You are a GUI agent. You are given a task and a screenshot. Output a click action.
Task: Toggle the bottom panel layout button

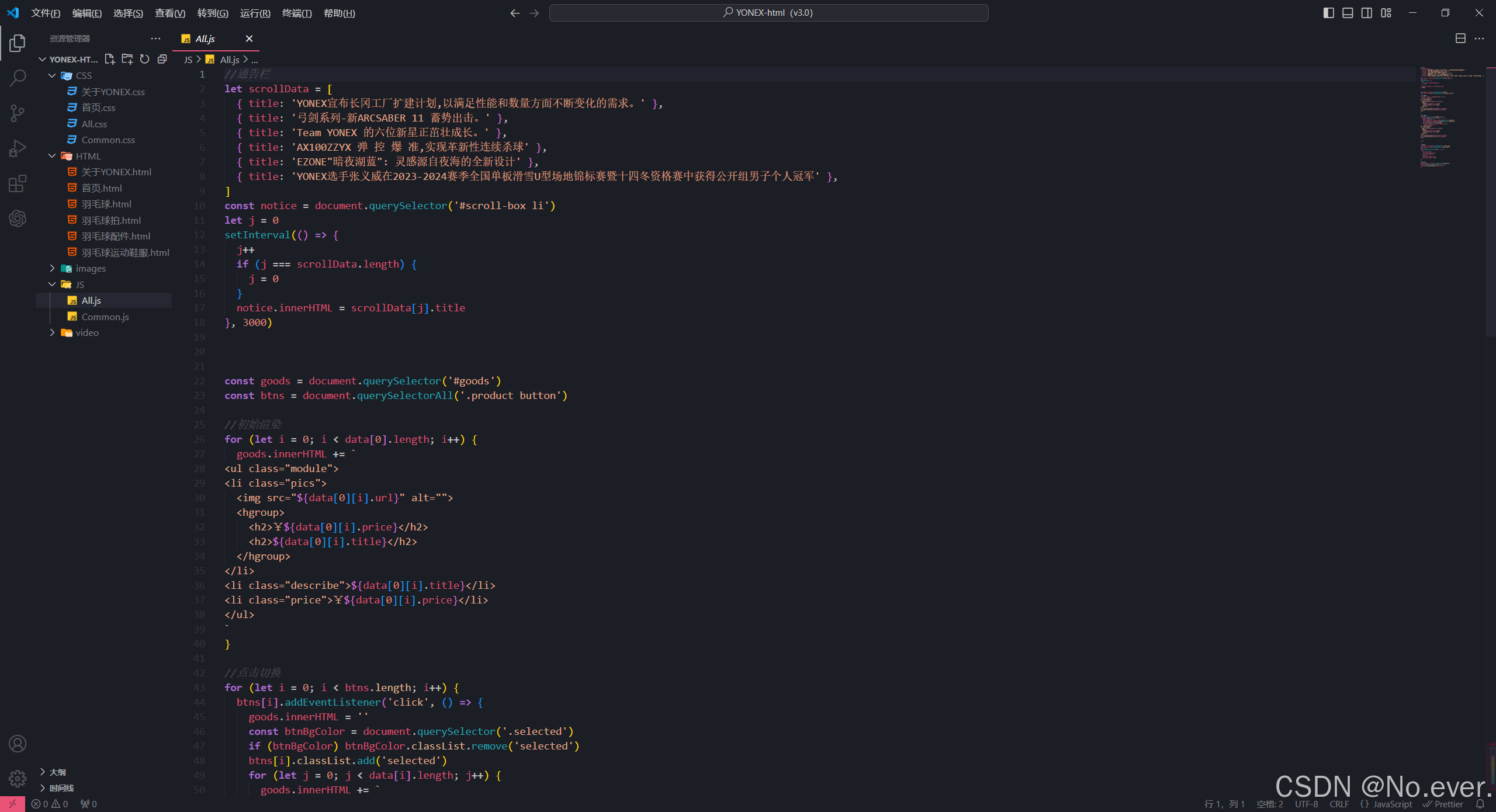[1348, 13]
